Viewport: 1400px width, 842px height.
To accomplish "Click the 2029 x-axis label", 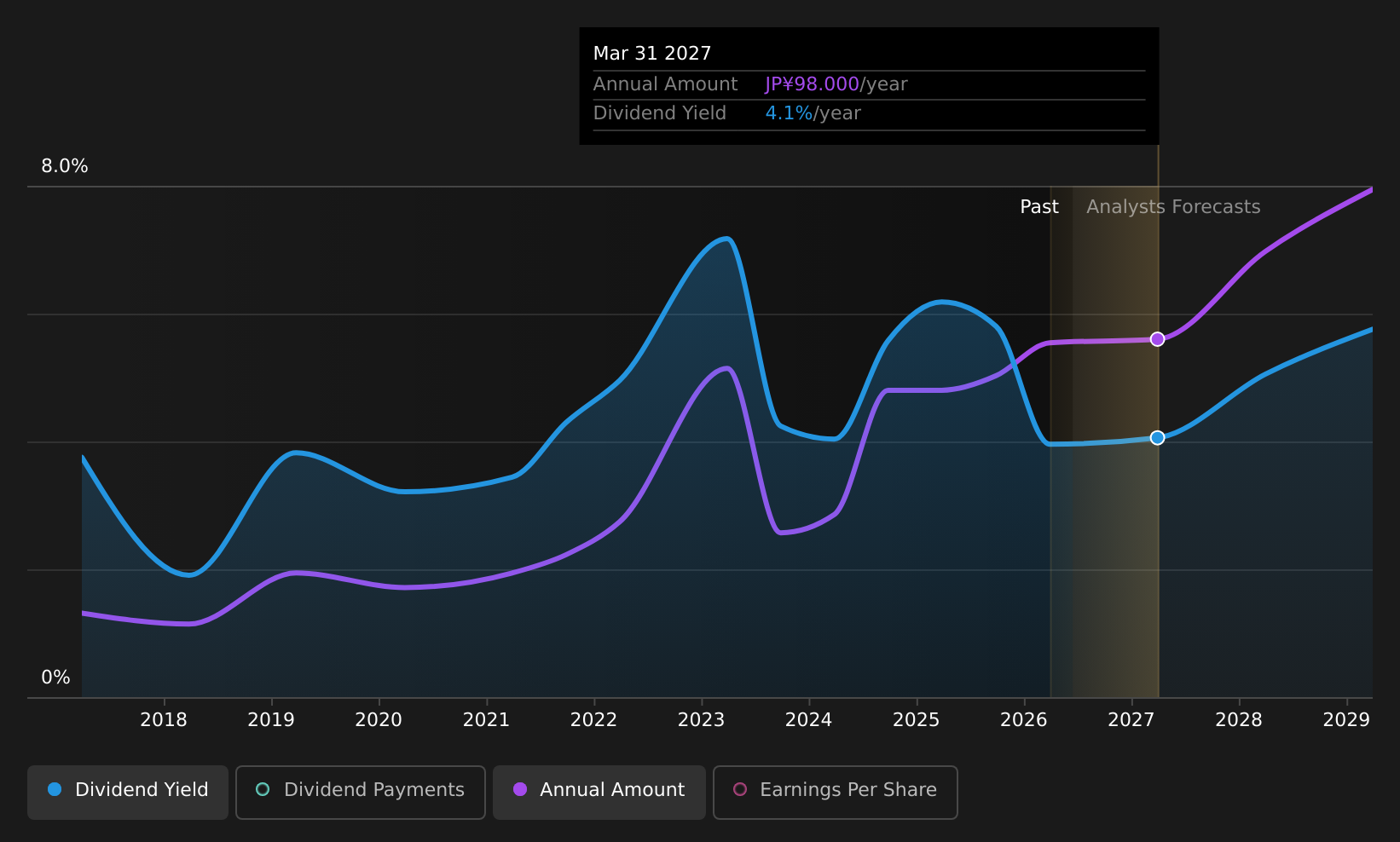I will 1346,720.
